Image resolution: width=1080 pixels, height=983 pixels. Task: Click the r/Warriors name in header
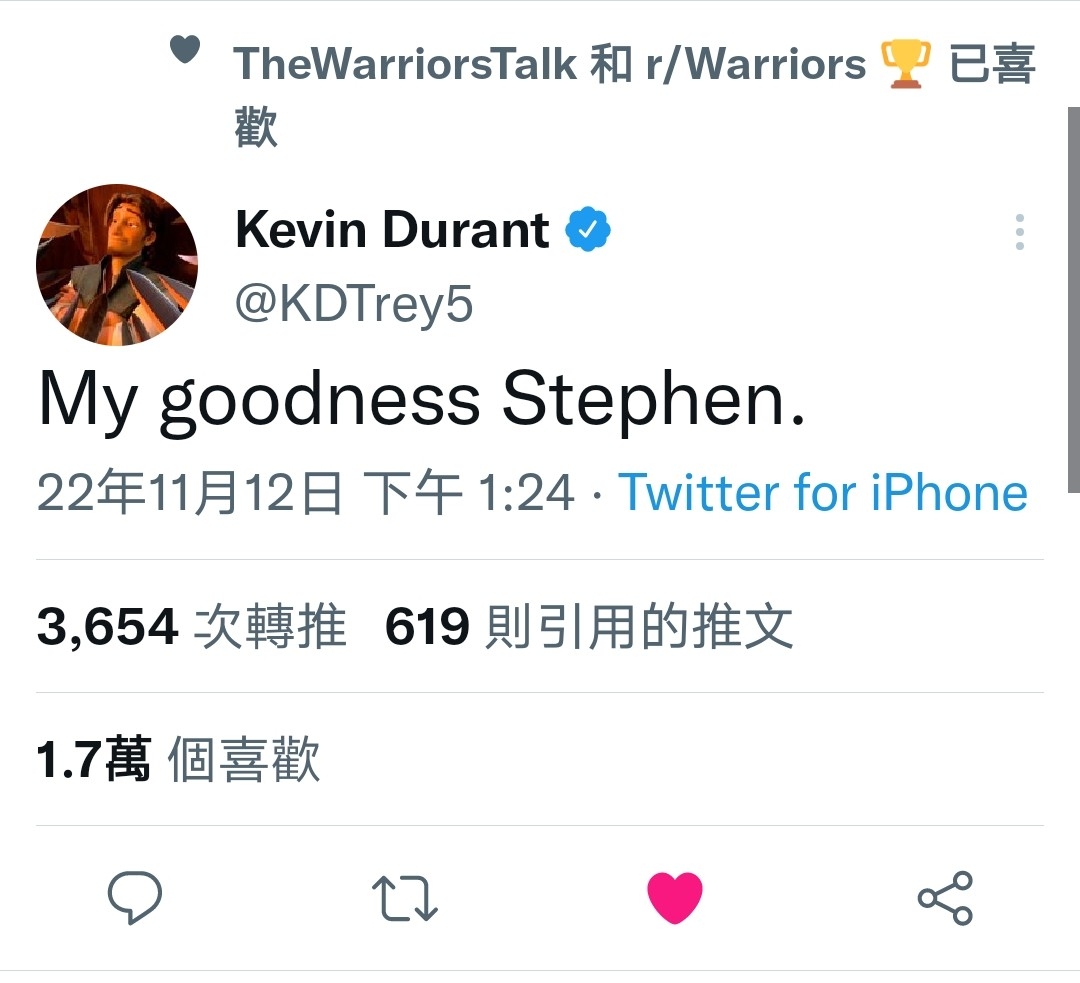click(x=756, y=63)
